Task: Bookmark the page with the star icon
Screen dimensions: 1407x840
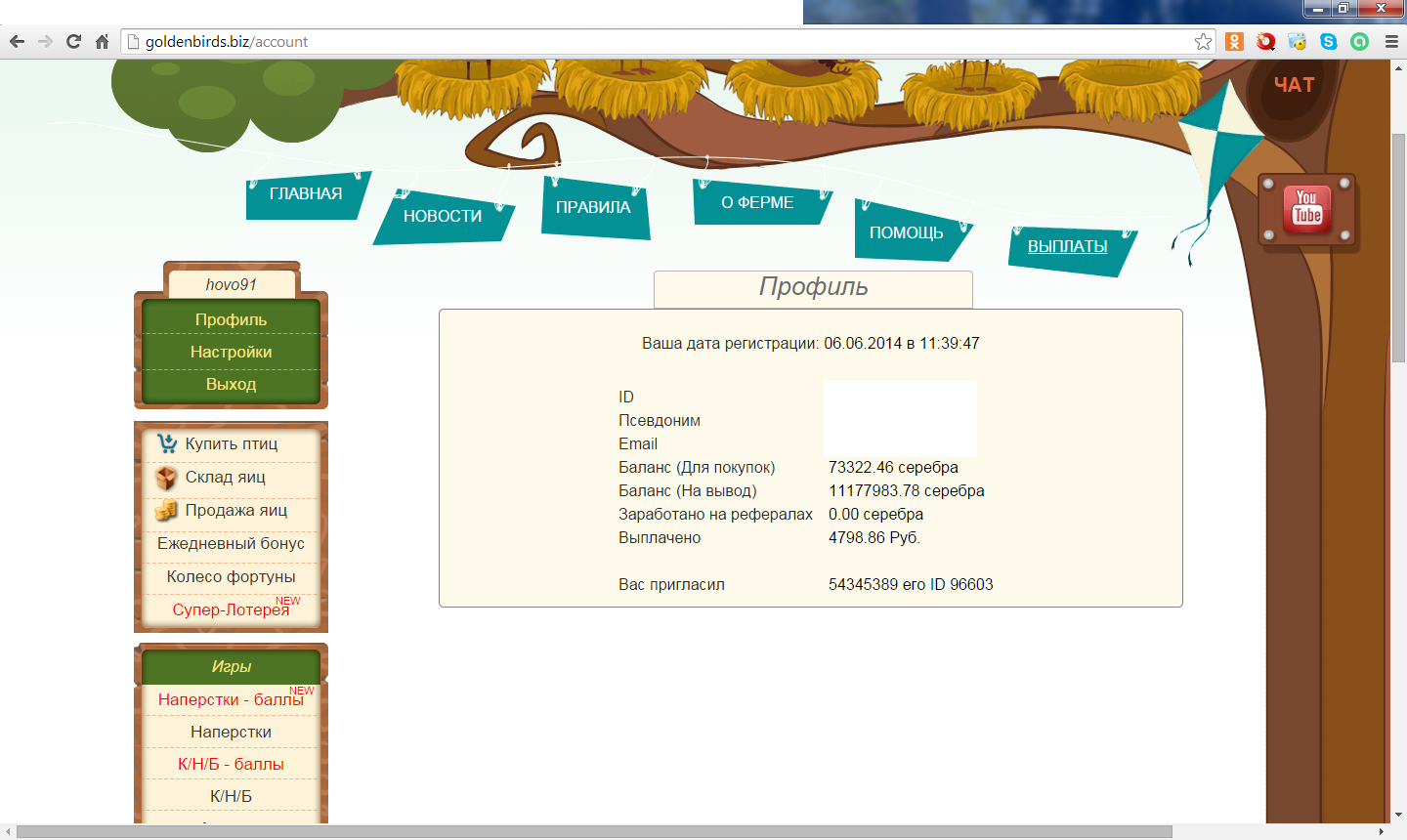Action: click(1203, 42)
